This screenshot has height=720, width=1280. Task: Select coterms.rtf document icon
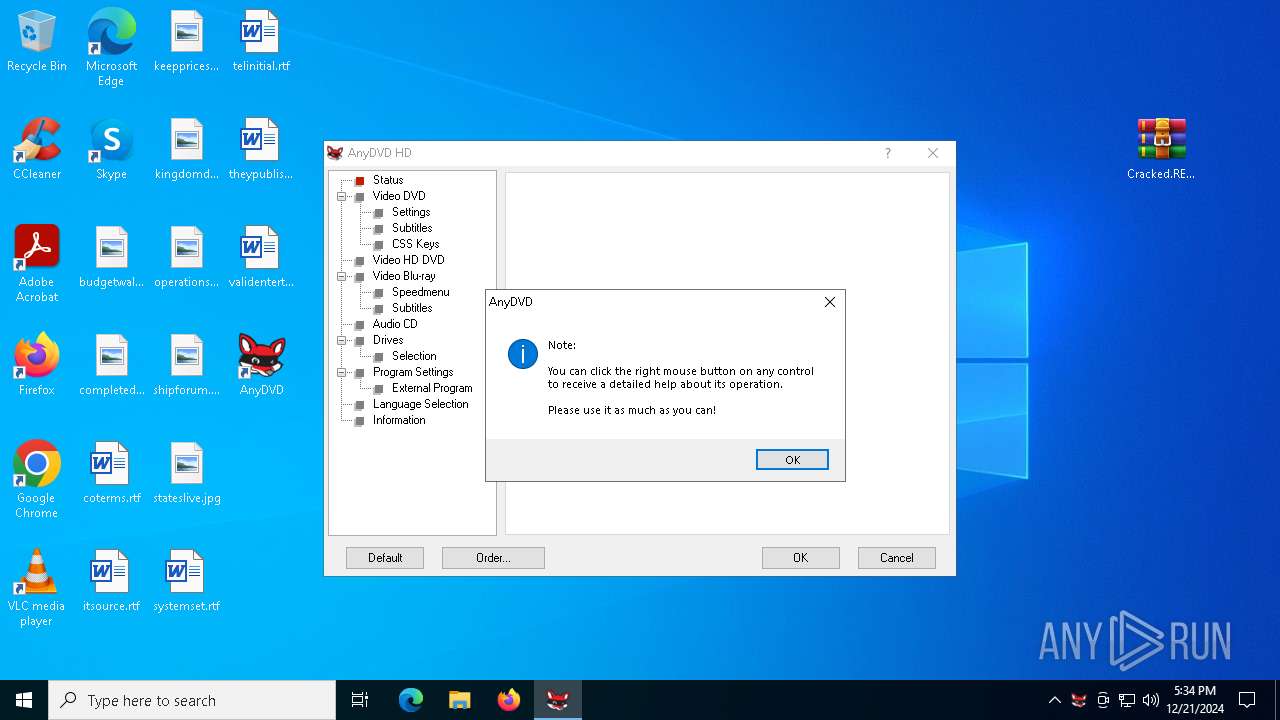tap(111, 474)
